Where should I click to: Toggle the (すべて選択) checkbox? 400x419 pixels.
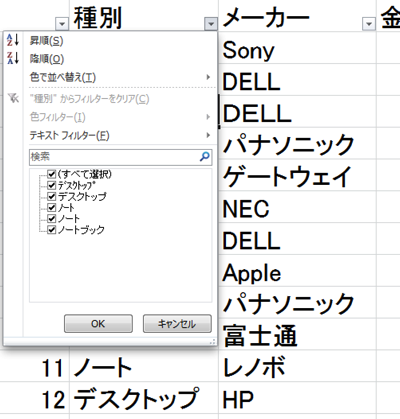click(51, 174)
